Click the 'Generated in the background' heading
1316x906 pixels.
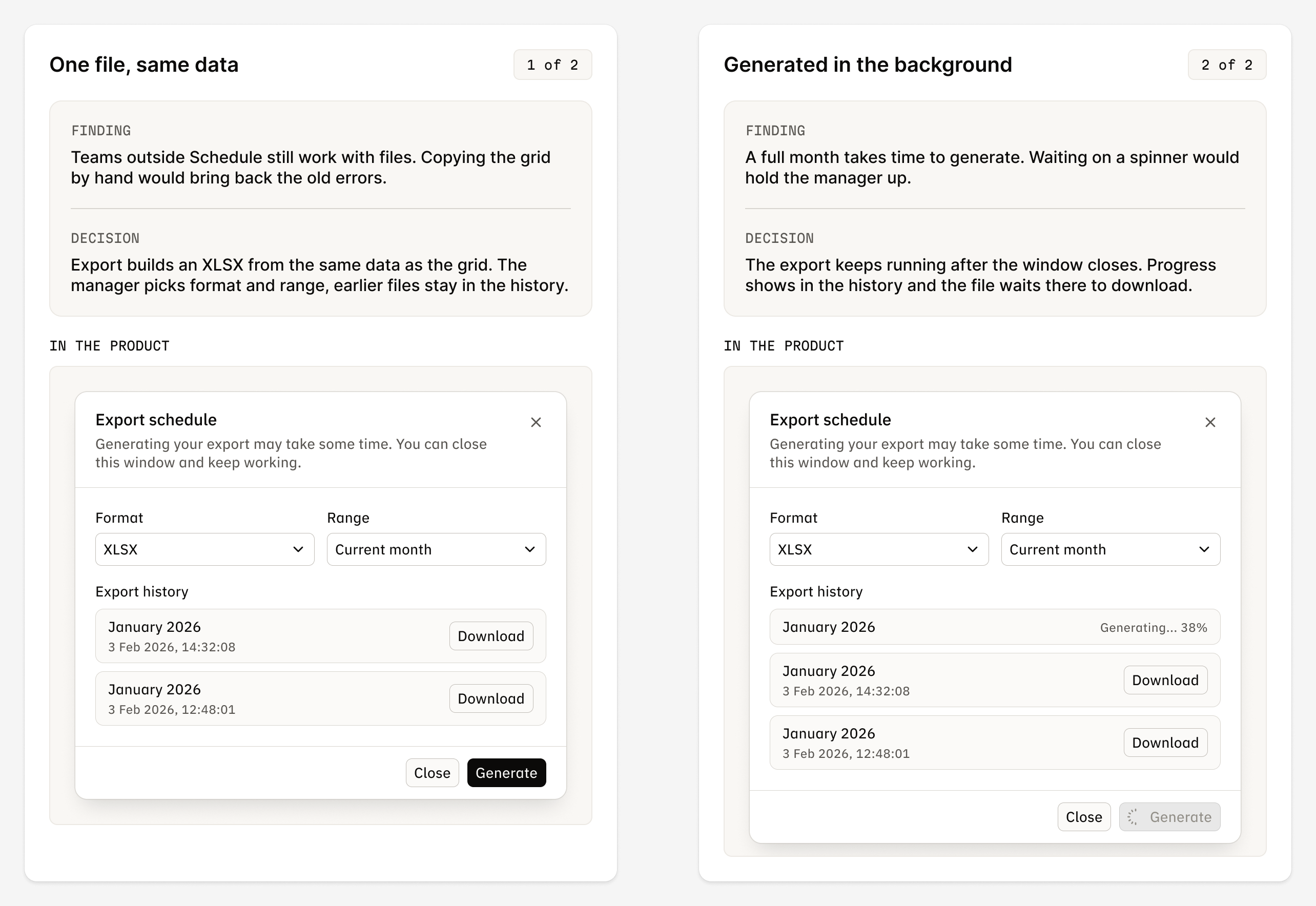pyautogui.click(x=868, y=65)
